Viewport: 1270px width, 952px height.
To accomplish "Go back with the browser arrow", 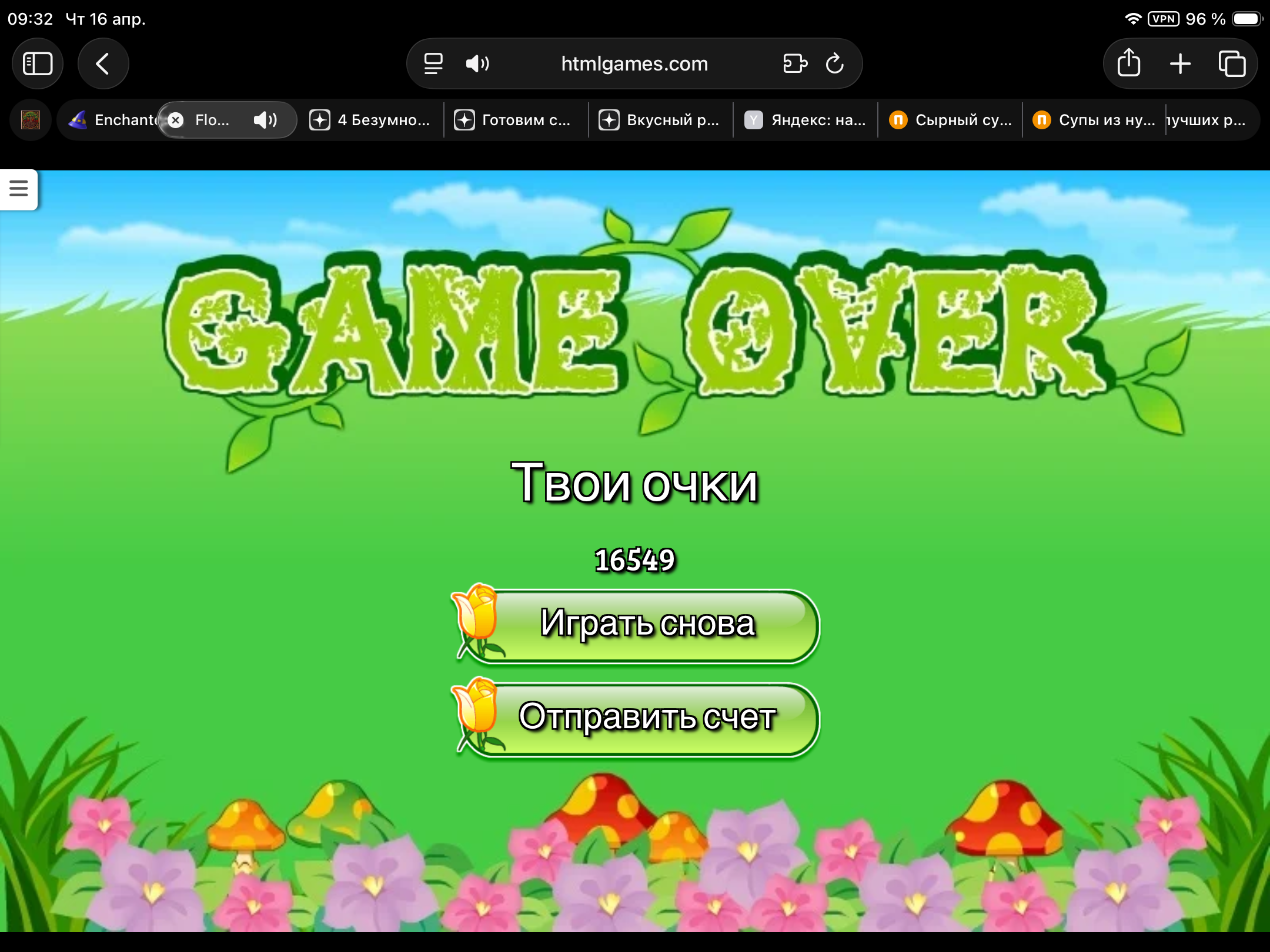I will coord(103,63).
